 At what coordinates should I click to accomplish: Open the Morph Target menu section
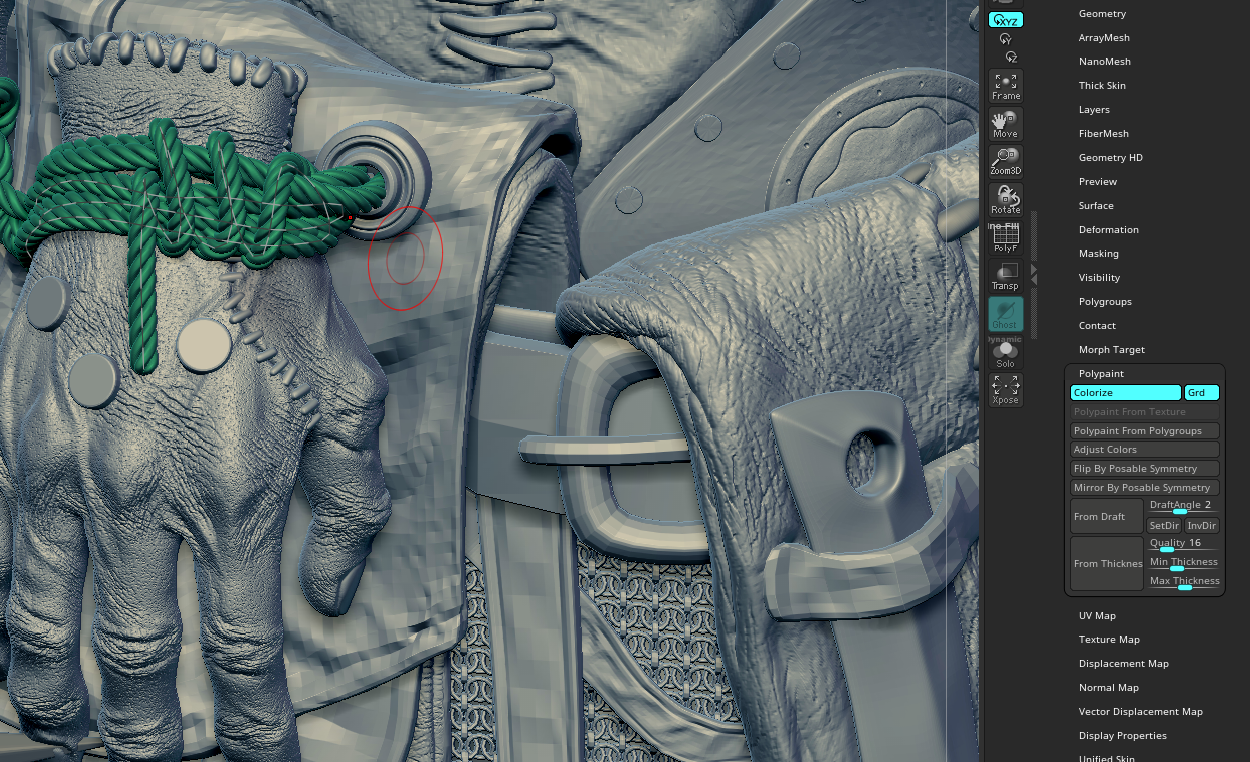coord(1112,350)
